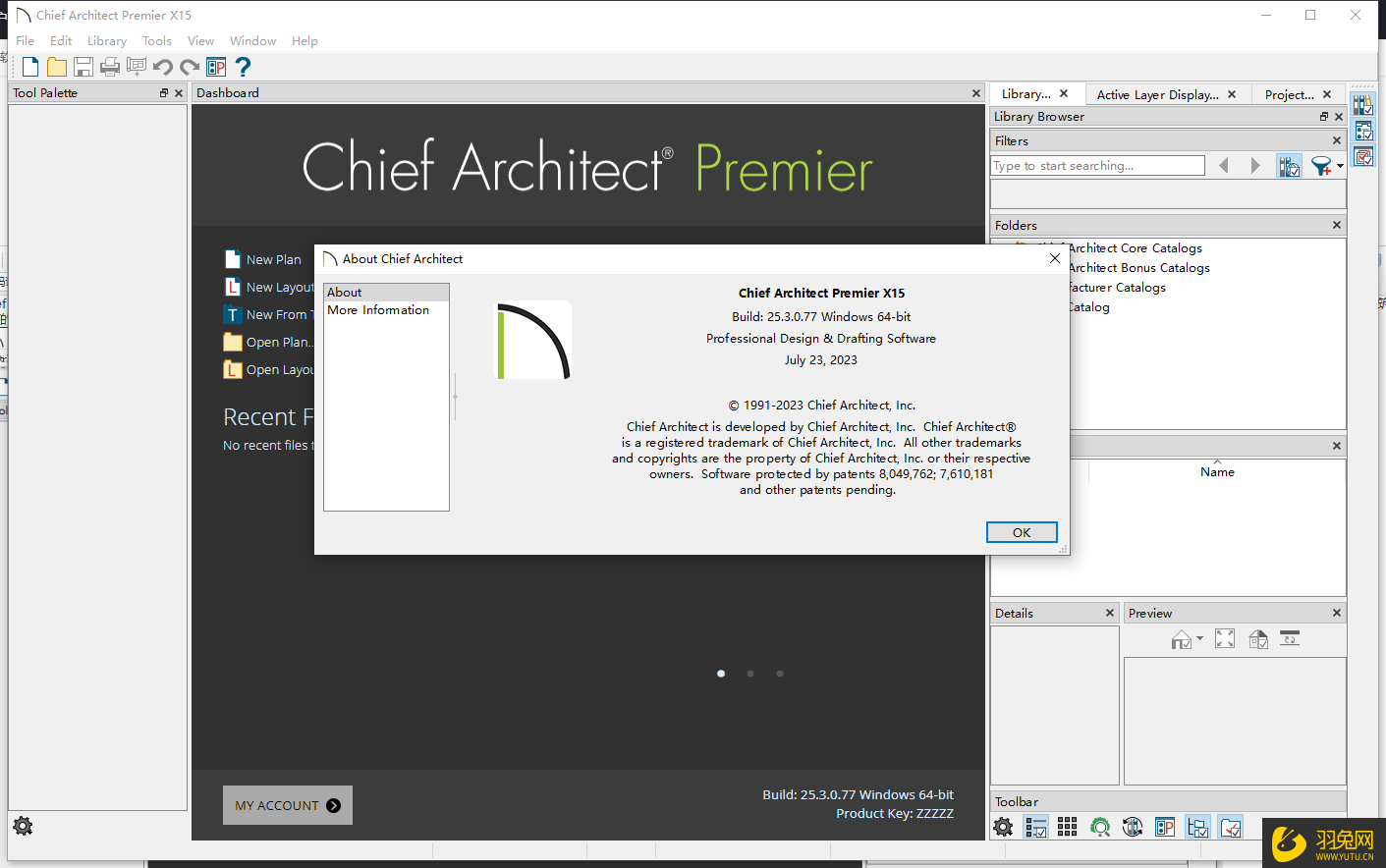Open Preferences from the main toolbar
1386x868 pixels.
[216, 67]
